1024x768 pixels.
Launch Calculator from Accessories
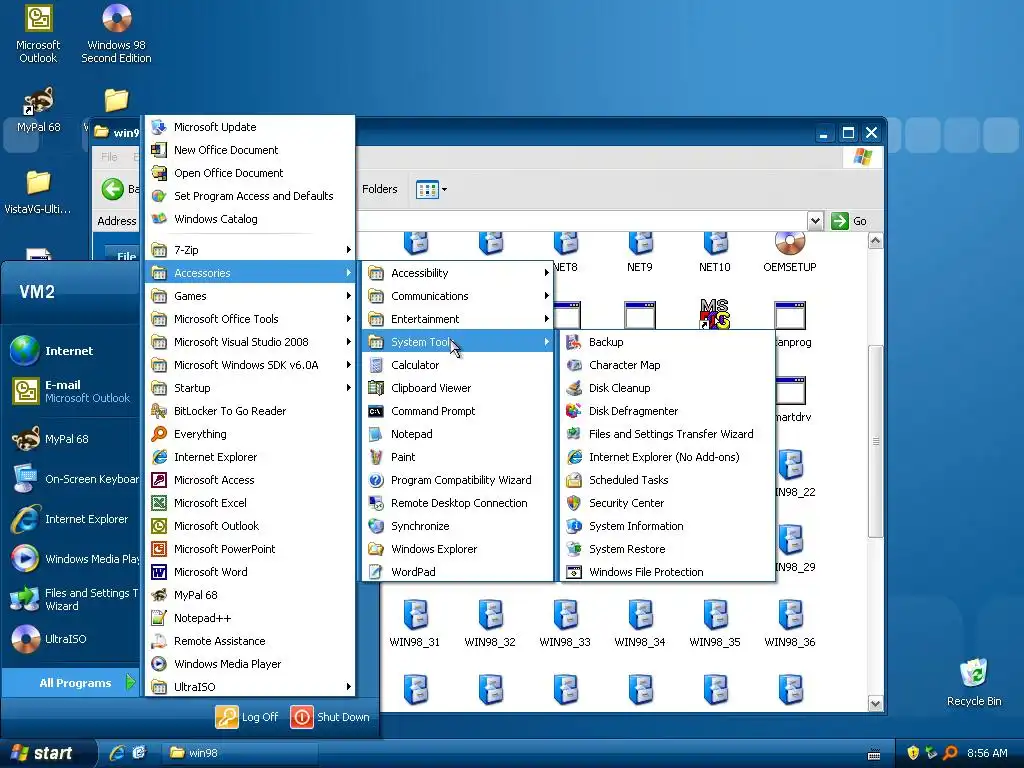(458, 365)
